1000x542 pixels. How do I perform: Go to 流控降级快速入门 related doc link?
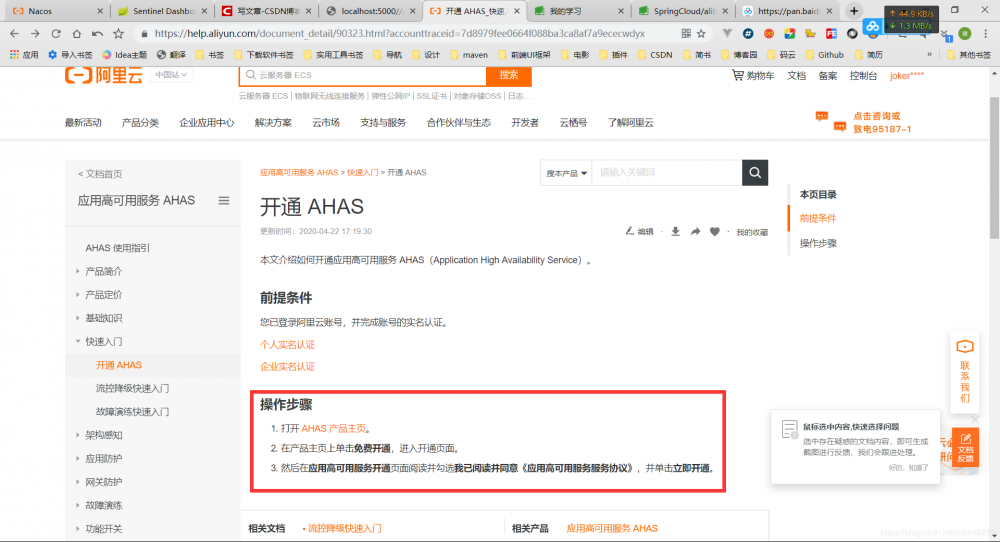pyautogui.click(x=344, y=528)
